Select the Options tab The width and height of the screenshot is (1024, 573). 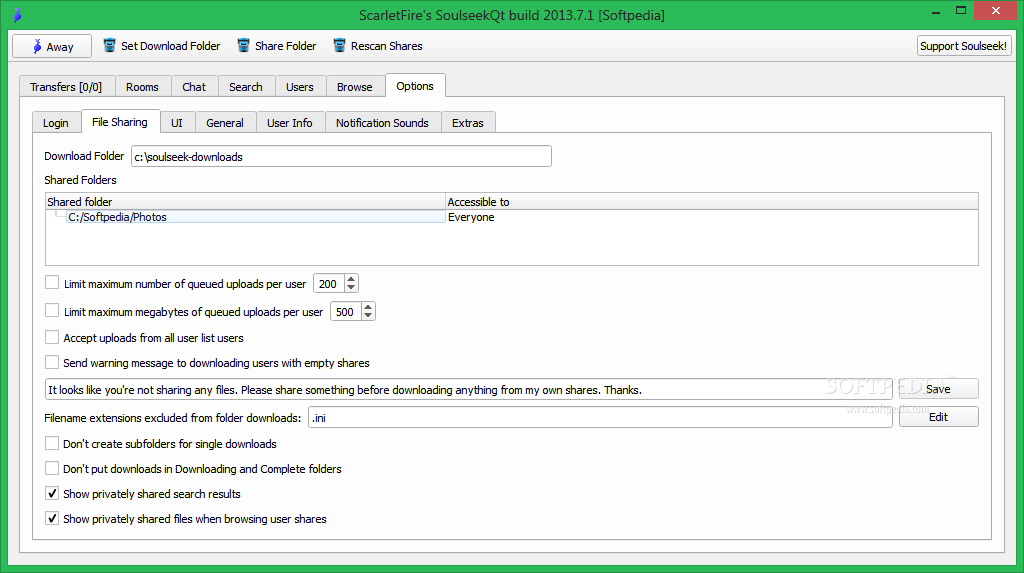(x=415, y=86)
